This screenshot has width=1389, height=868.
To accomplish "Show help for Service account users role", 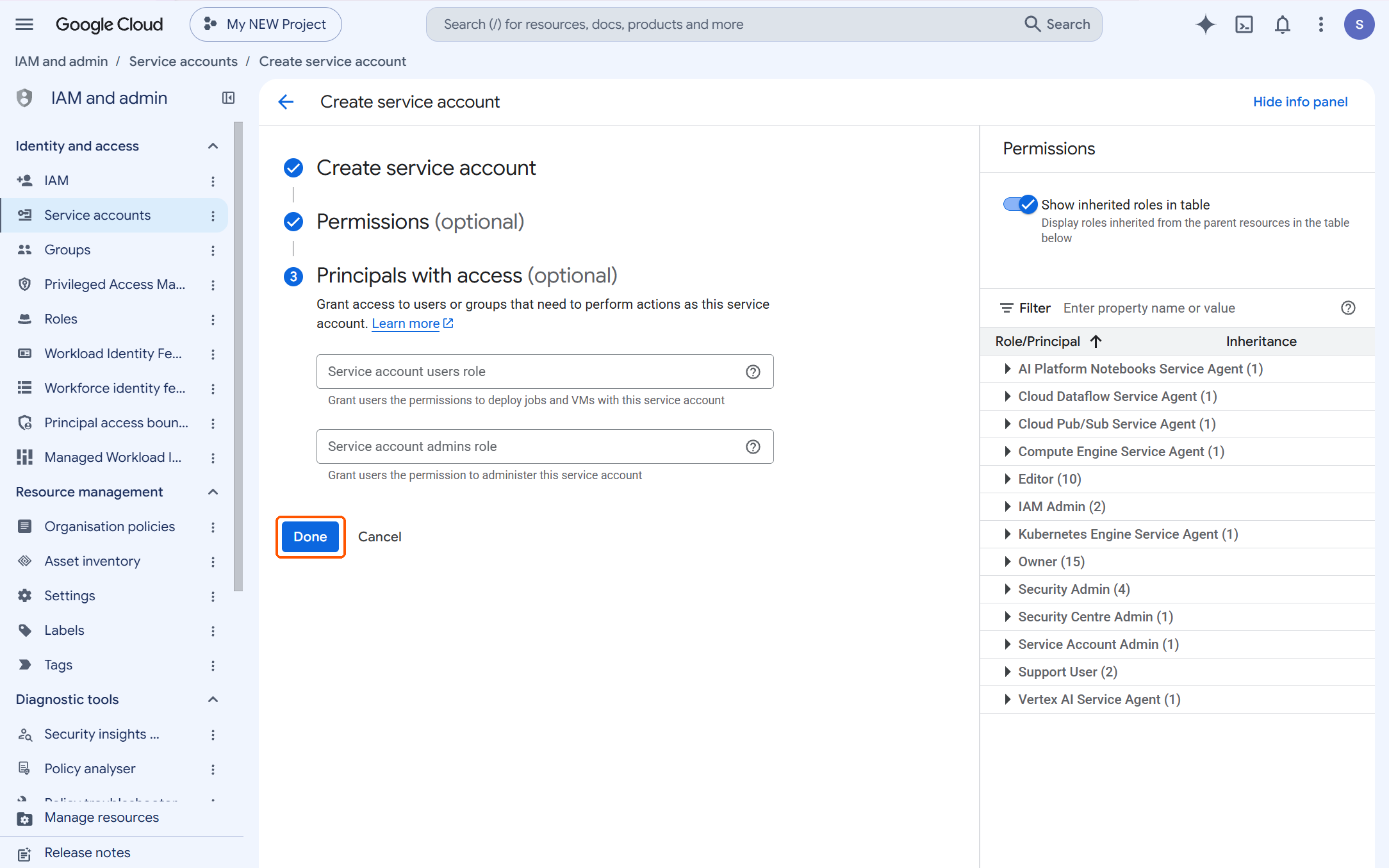I will pyautogui.click(x=753, y=372).
